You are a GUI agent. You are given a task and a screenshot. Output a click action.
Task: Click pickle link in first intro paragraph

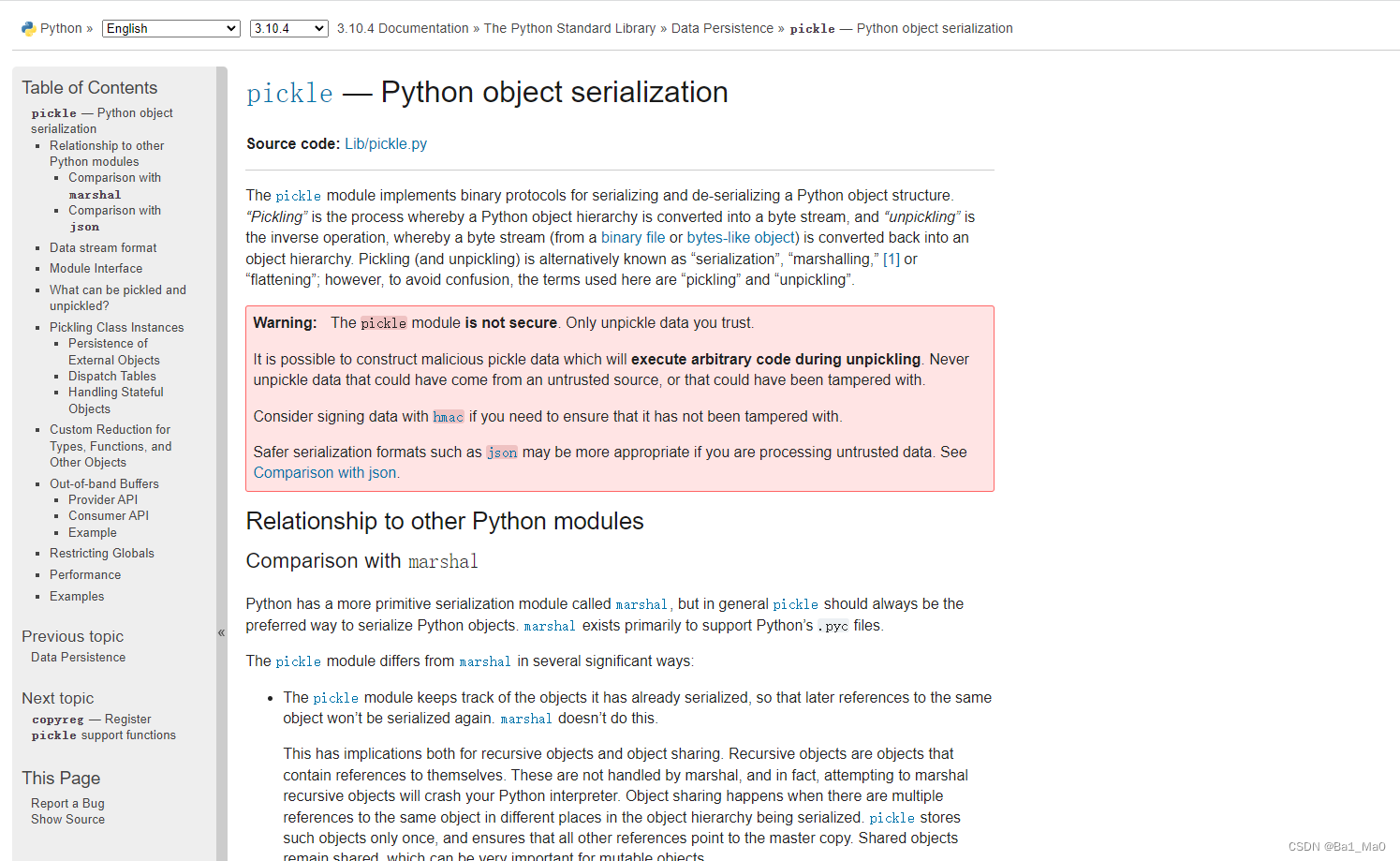click(x=299, y=196)
